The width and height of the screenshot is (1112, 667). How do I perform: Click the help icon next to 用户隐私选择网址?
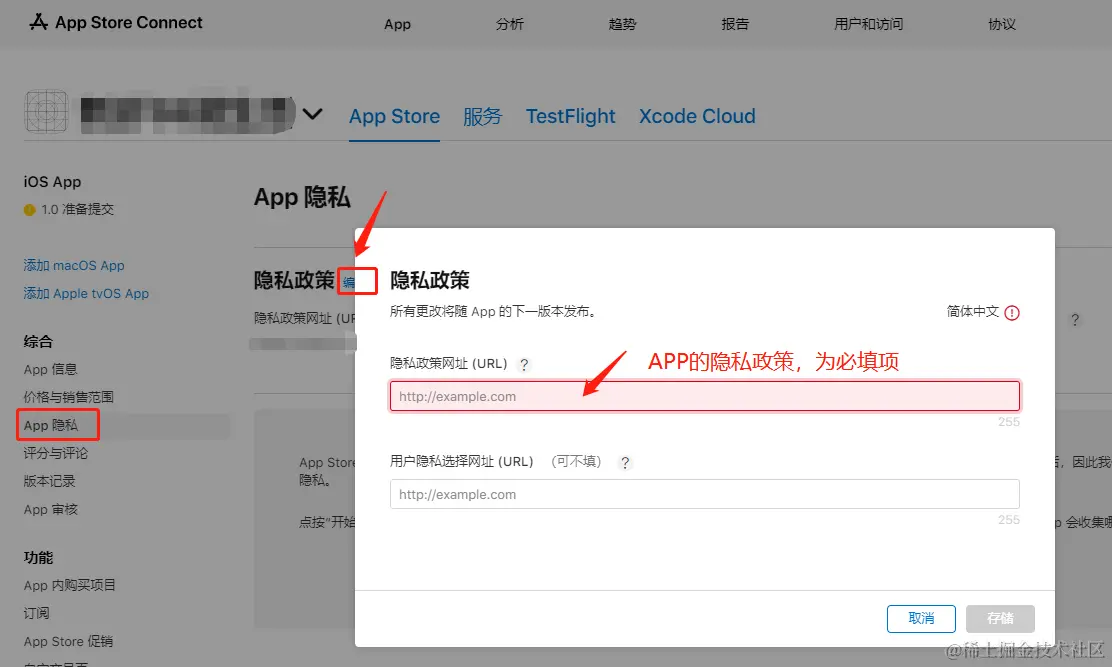tap(625, 462)
